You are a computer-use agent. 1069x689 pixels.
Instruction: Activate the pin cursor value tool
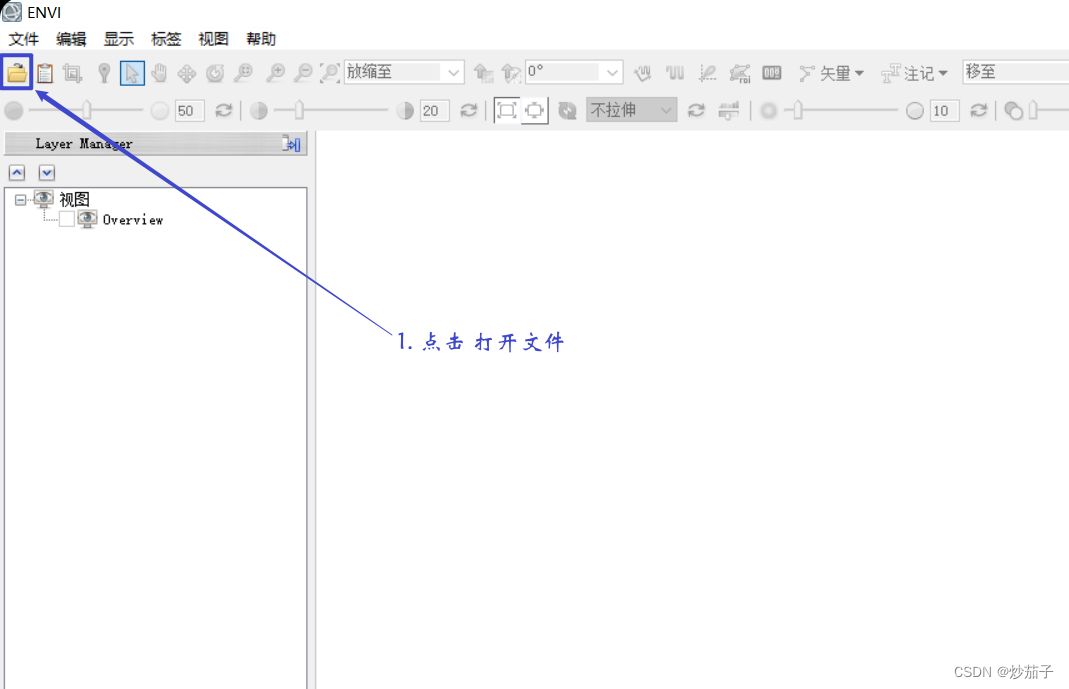104,73
